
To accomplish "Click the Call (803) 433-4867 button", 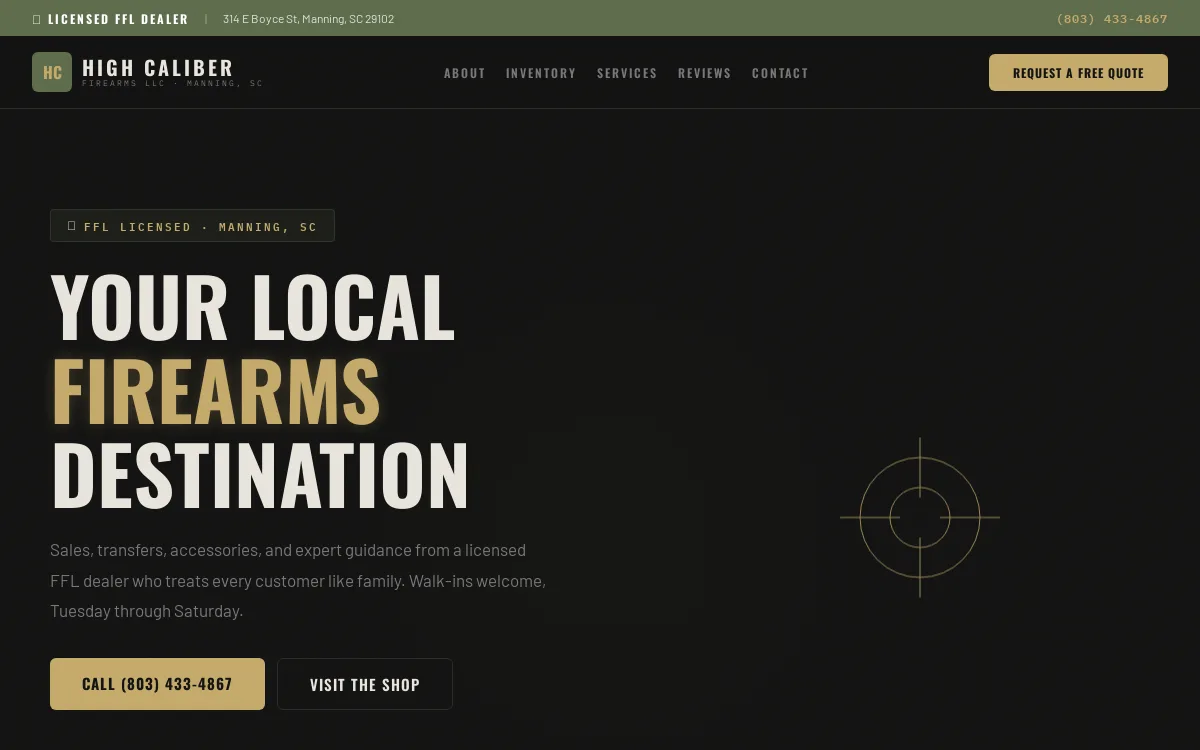I will (157, 684).
